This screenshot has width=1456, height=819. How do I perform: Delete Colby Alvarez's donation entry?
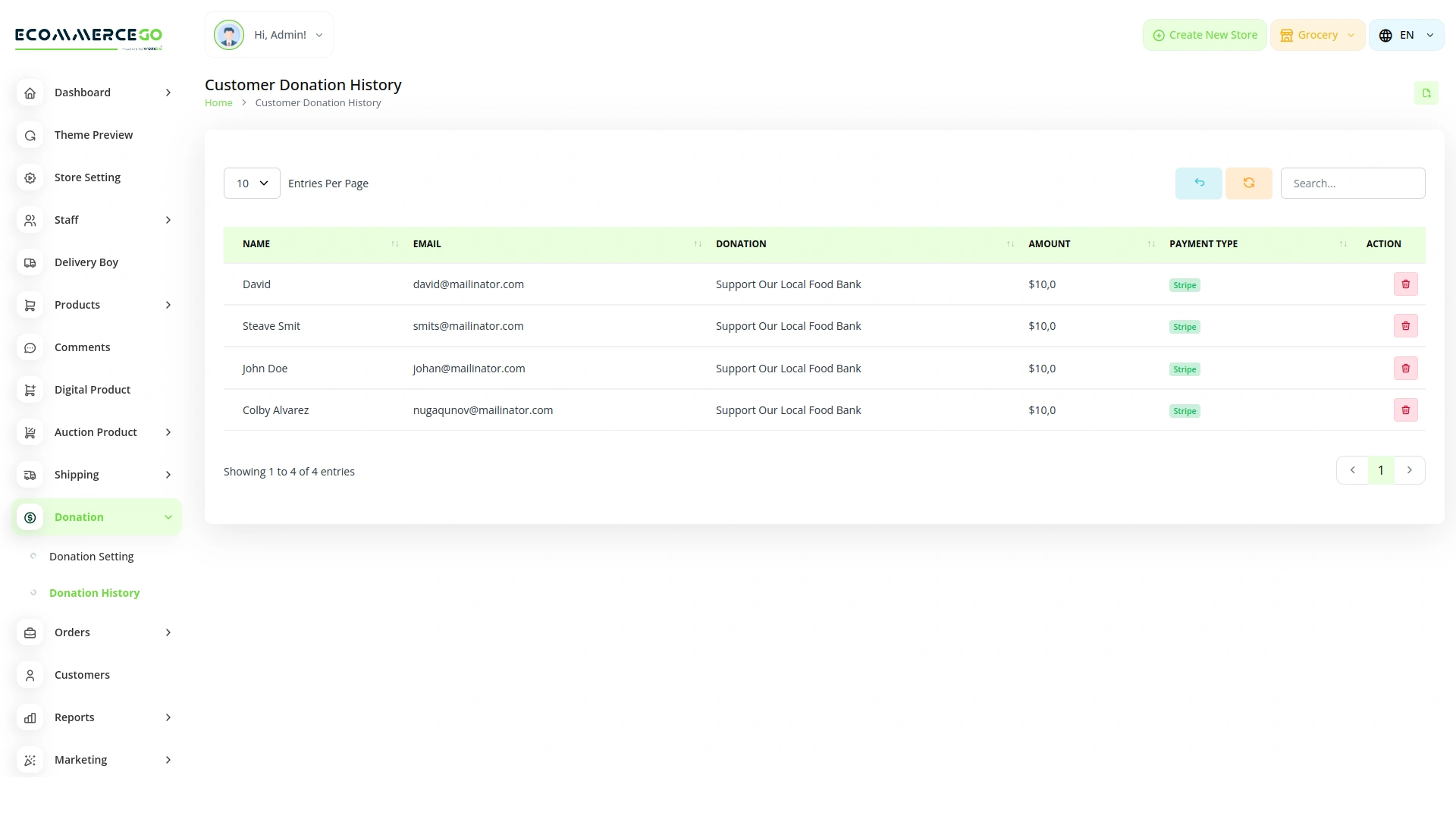[x=1405, y=410]
